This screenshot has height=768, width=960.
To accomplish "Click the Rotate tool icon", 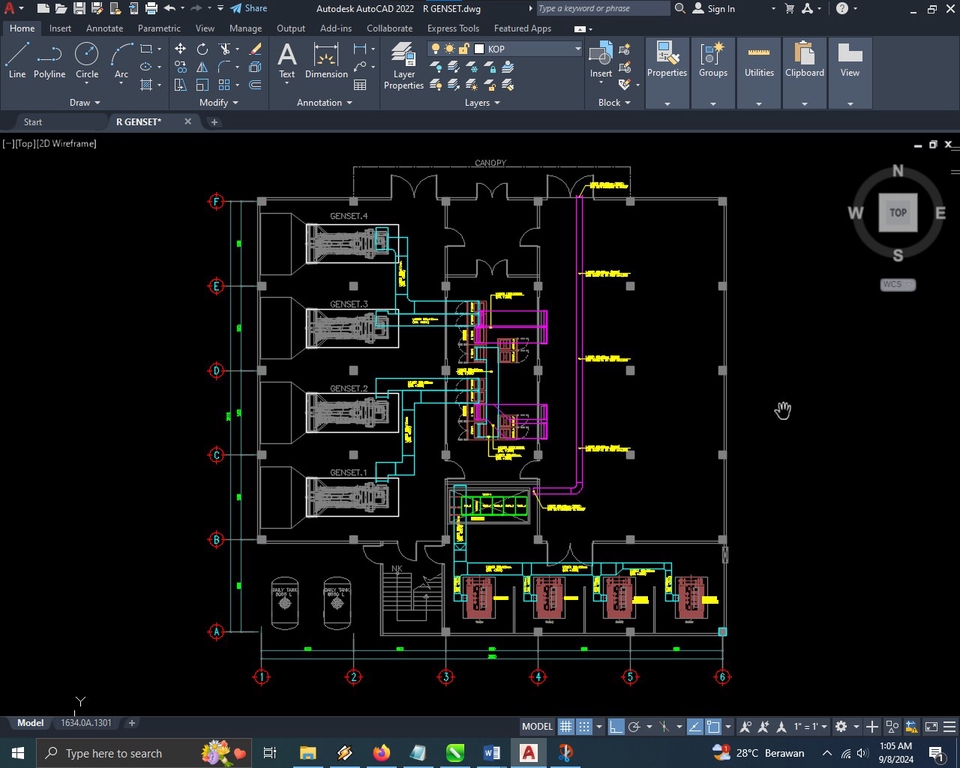I will 202,49.
